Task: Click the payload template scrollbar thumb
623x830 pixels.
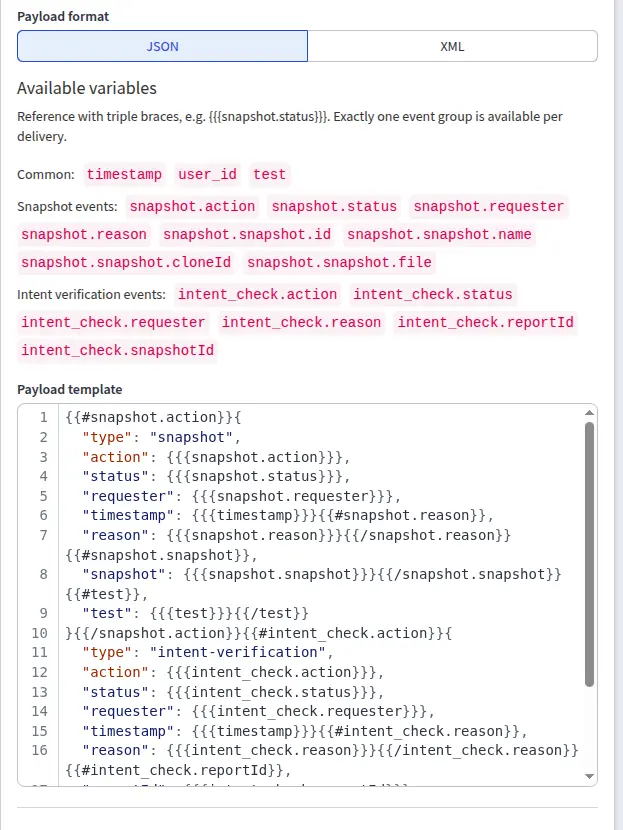Action: point(590,554)
